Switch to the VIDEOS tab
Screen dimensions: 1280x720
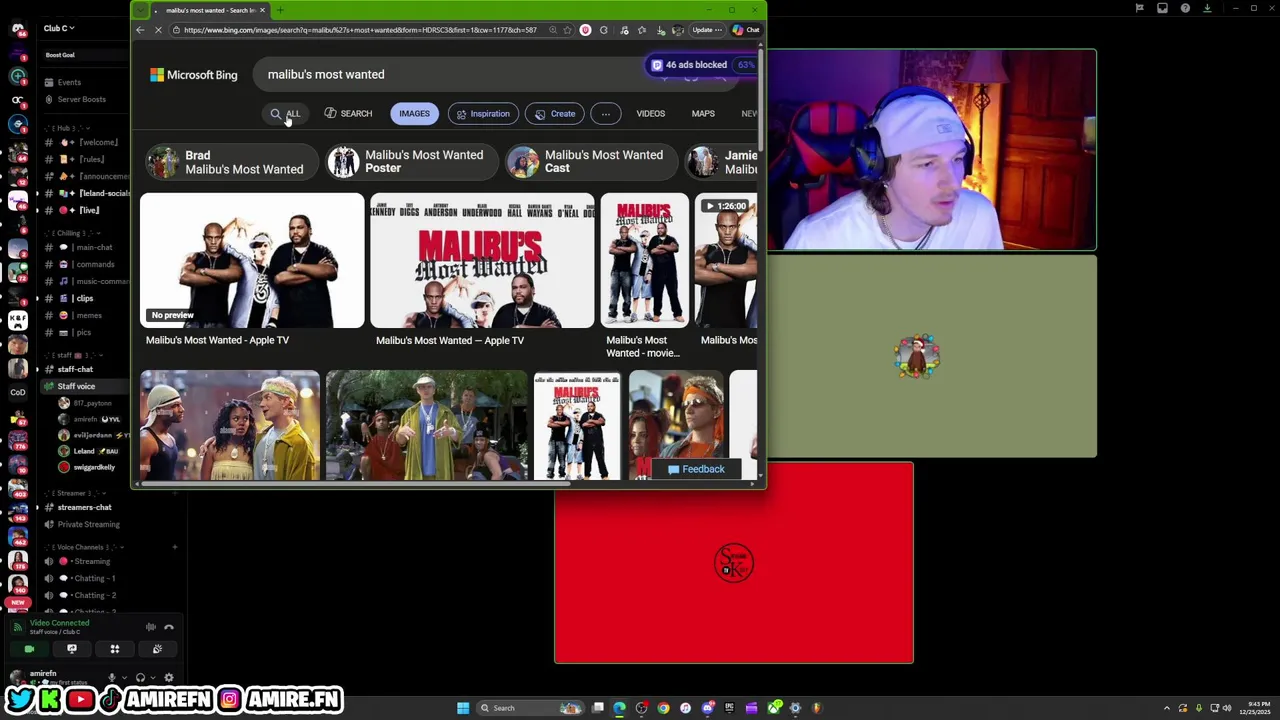[x=650, y=114]
